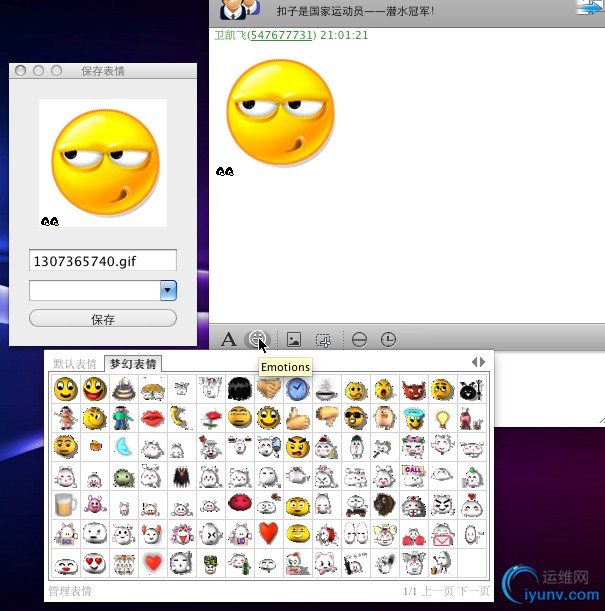The width and height of the screenshot is (605, 611).
Task: Insert the red devil emoticon
Action: (413, 389)
